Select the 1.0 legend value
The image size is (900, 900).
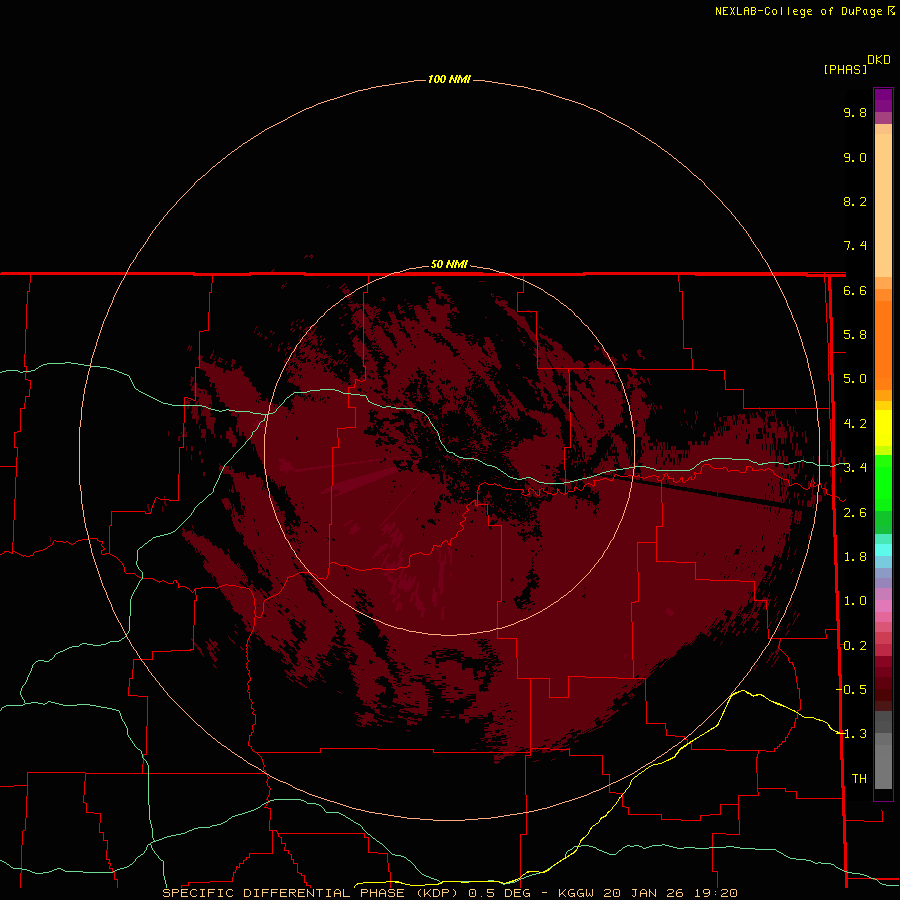coord(855,601)
